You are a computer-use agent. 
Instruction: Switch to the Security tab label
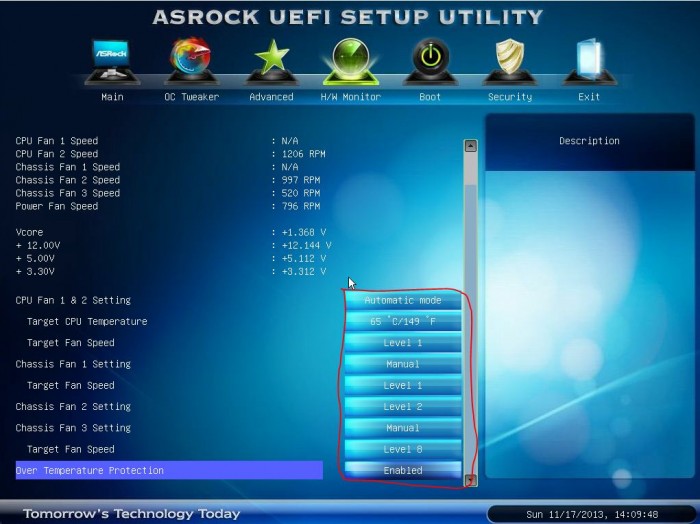coord(510,97)
